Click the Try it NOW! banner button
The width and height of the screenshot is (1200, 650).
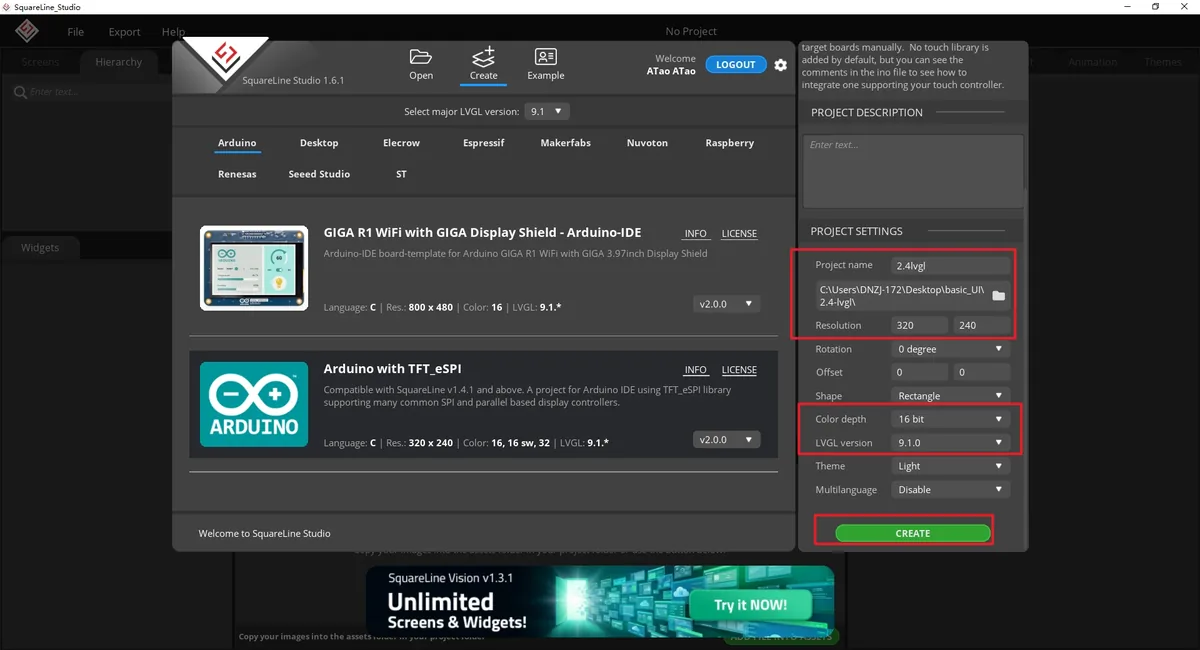tap(750, 605)
